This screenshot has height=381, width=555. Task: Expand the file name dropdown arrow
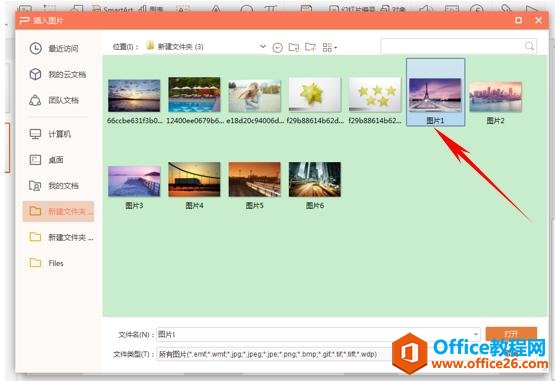(476, 334)
